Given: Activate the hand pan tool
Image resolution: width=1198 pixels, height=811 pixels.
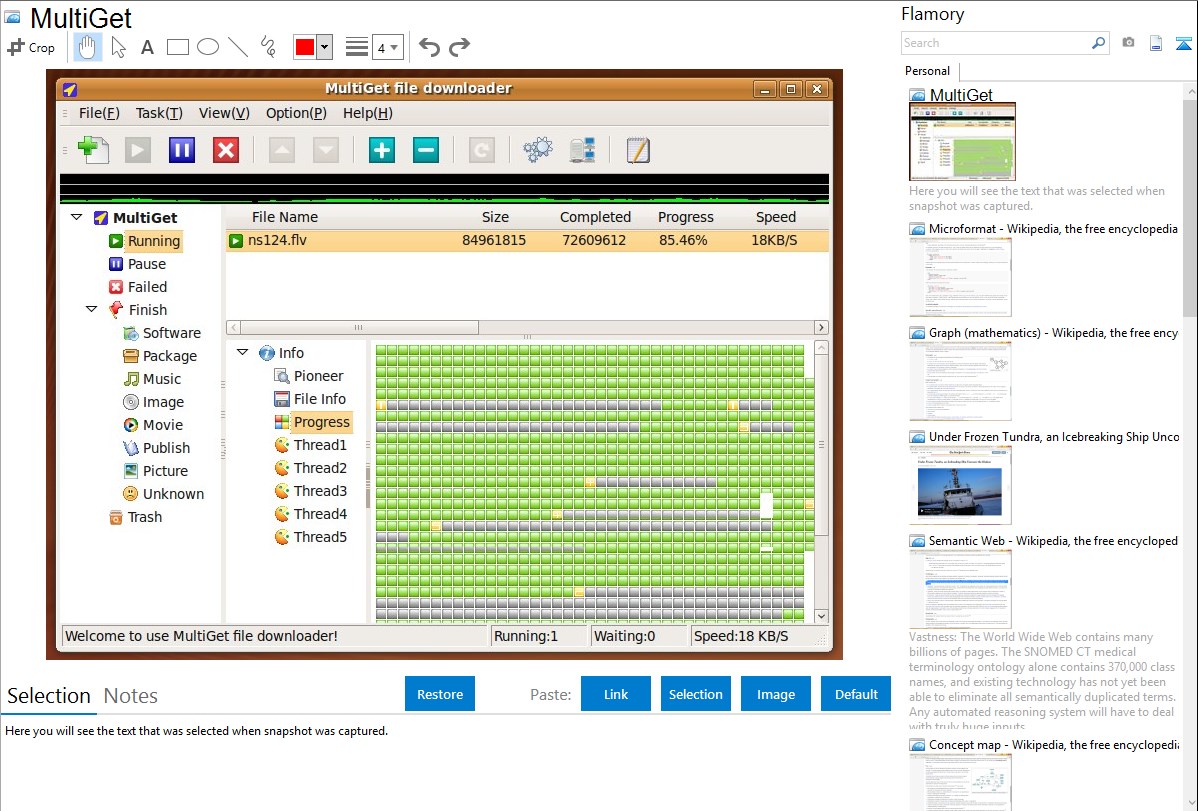Looking at the screenshot, I should (x=88, y=47).
